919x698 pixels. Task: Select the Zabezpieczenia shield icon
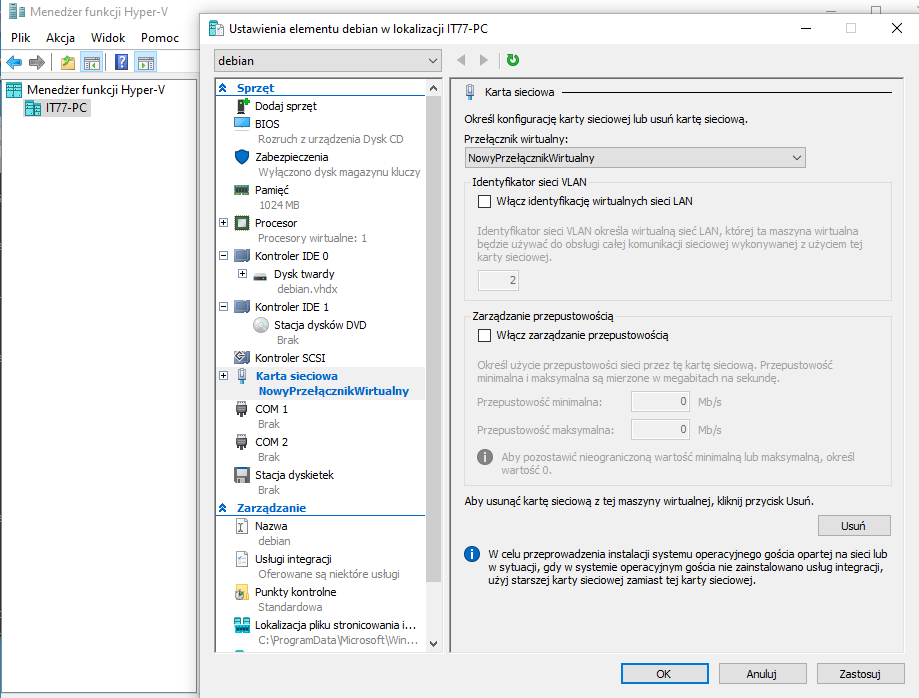click(241, 157)
